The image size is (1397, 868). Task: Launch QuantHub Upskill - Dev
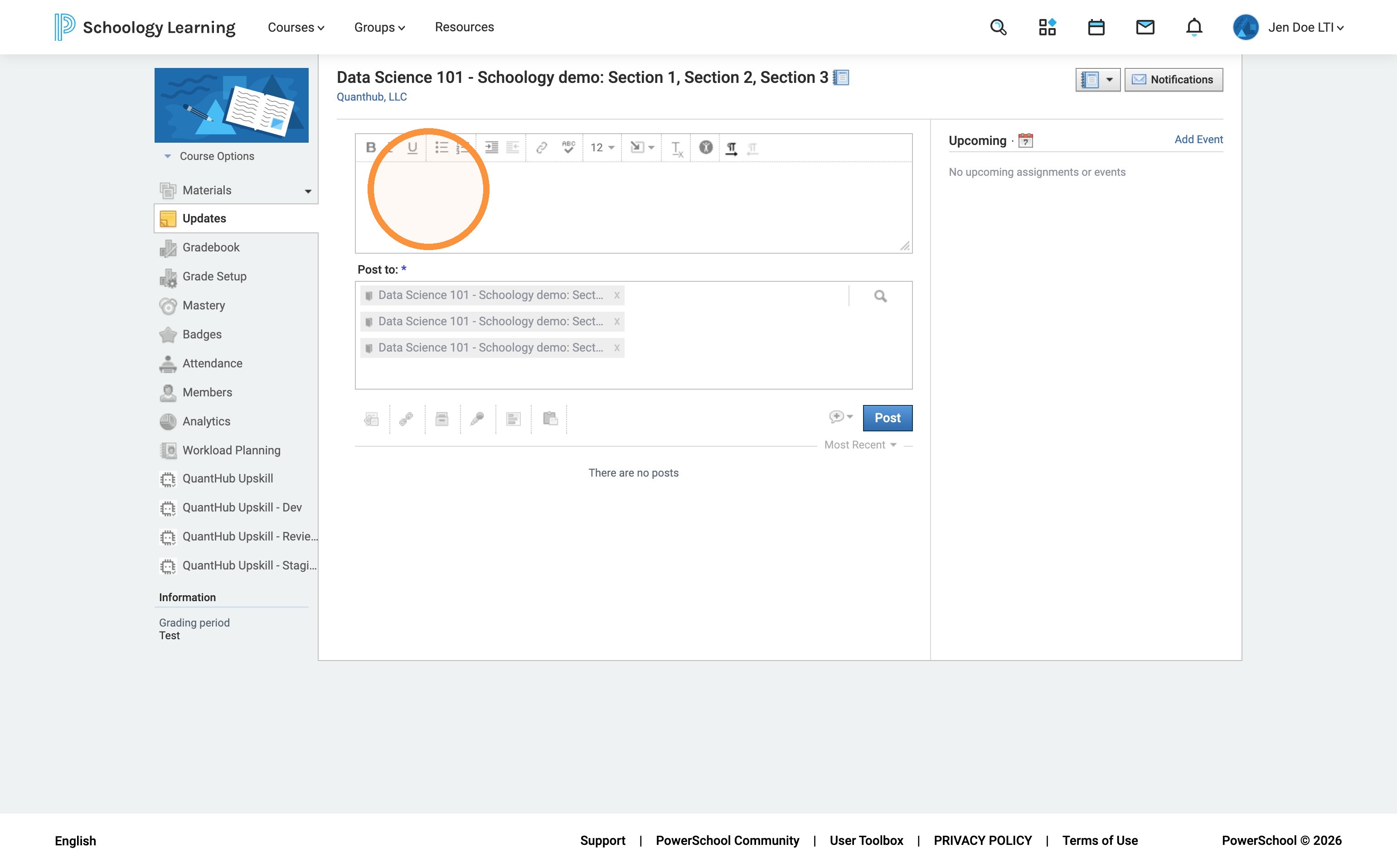(242, 507)
